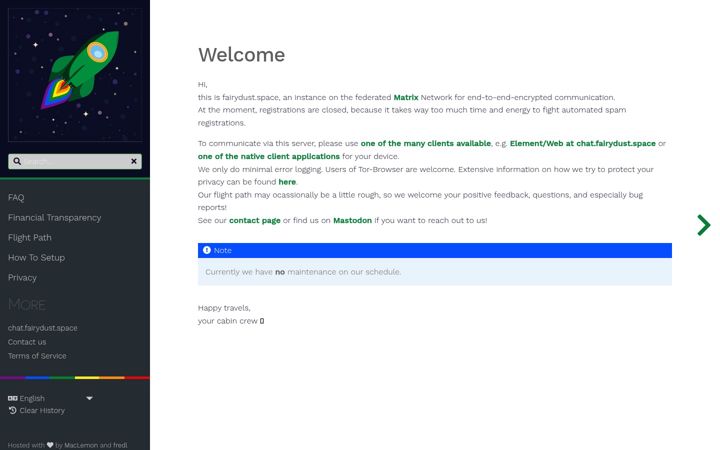This screenshot has width=720, height=450.
Task: Visit the chat.fairydust.space sidebar shortcut
Action: 42,328
